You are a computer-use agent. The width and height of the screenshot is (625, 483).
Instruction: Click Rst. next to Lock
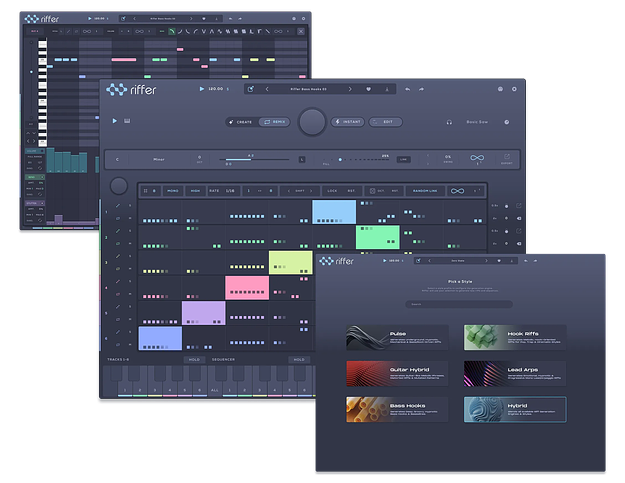coord(351,191)
